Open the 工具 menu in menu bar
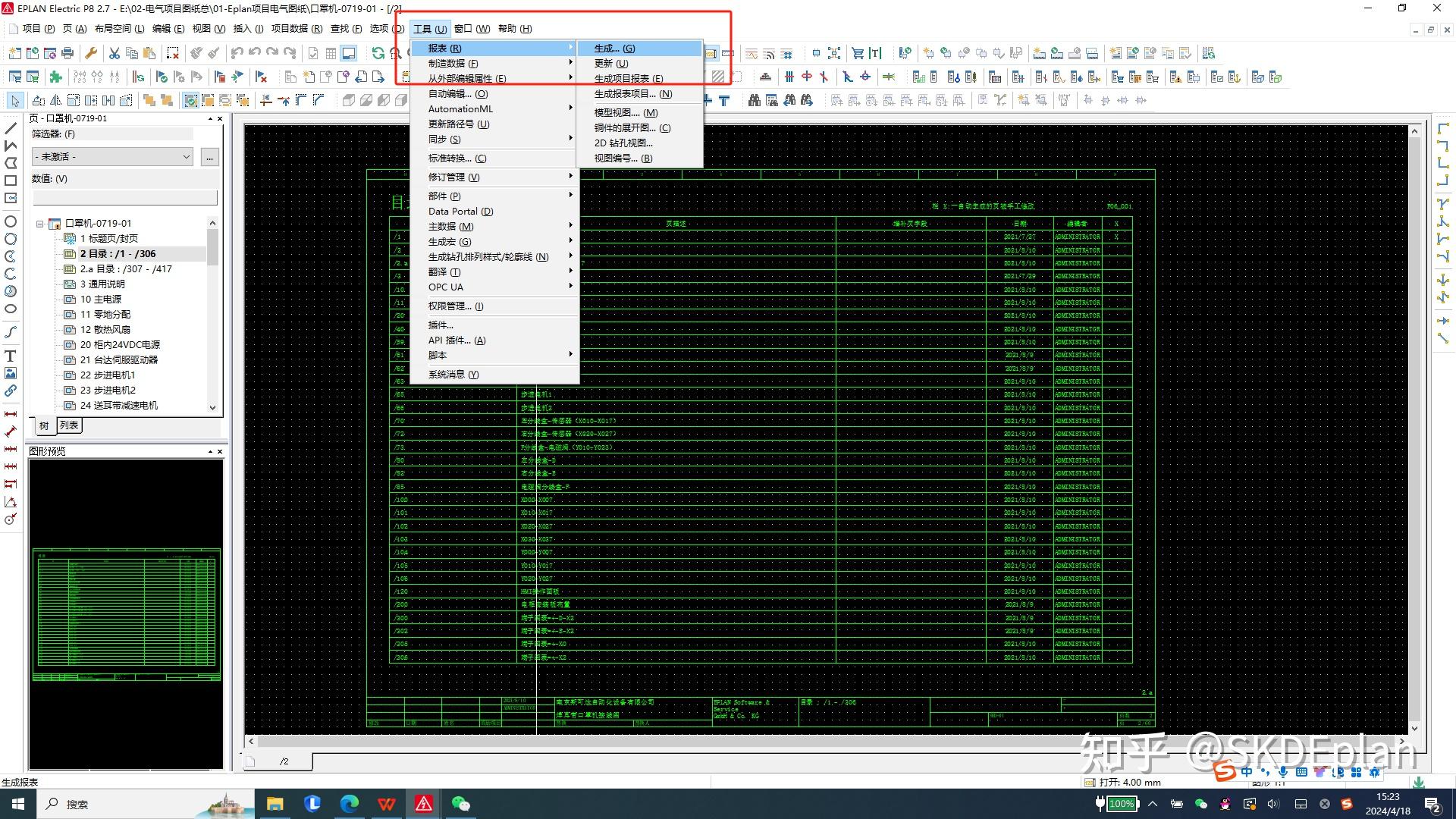The image size is (1456, 819). 430,29
